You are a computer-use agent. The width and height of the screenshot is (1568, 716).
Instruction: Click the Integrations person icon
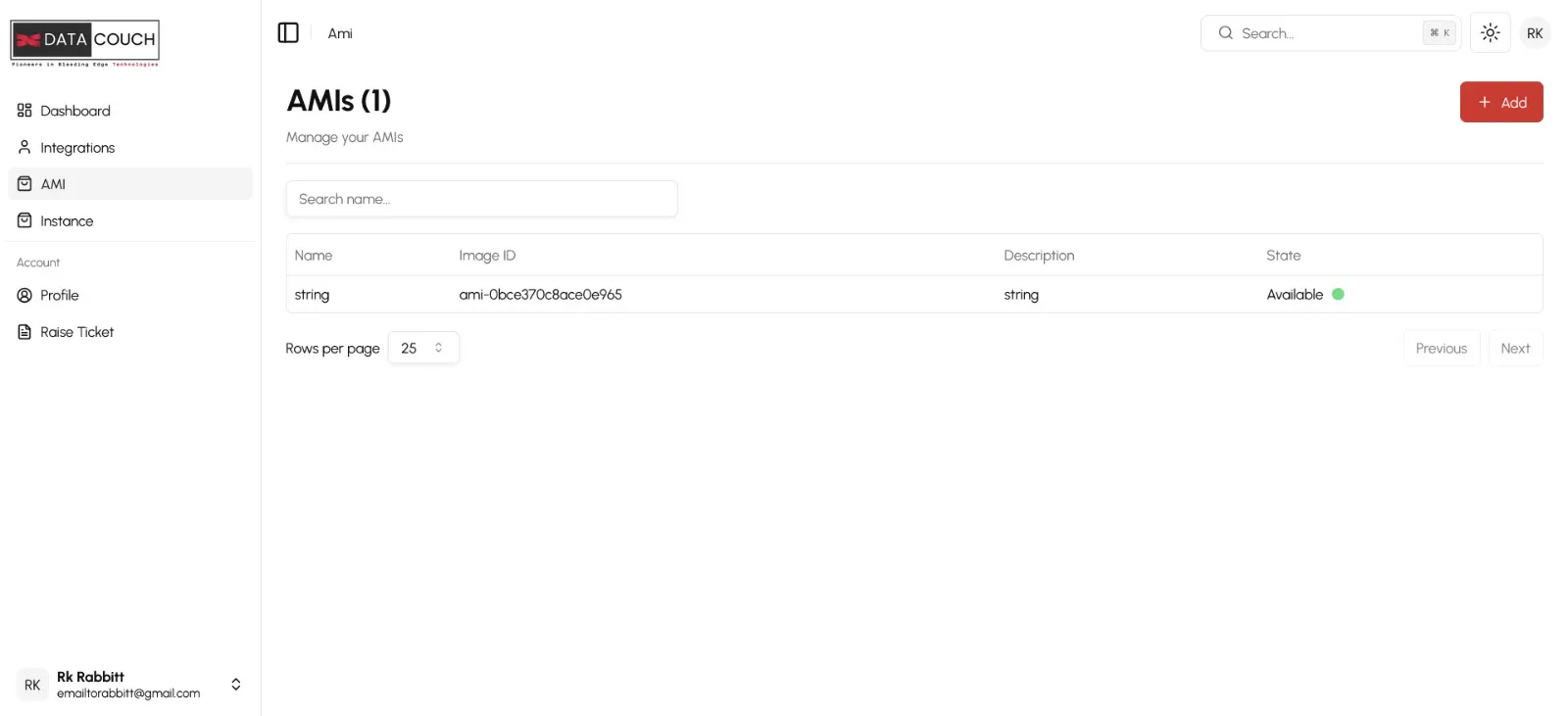point(24,147)
